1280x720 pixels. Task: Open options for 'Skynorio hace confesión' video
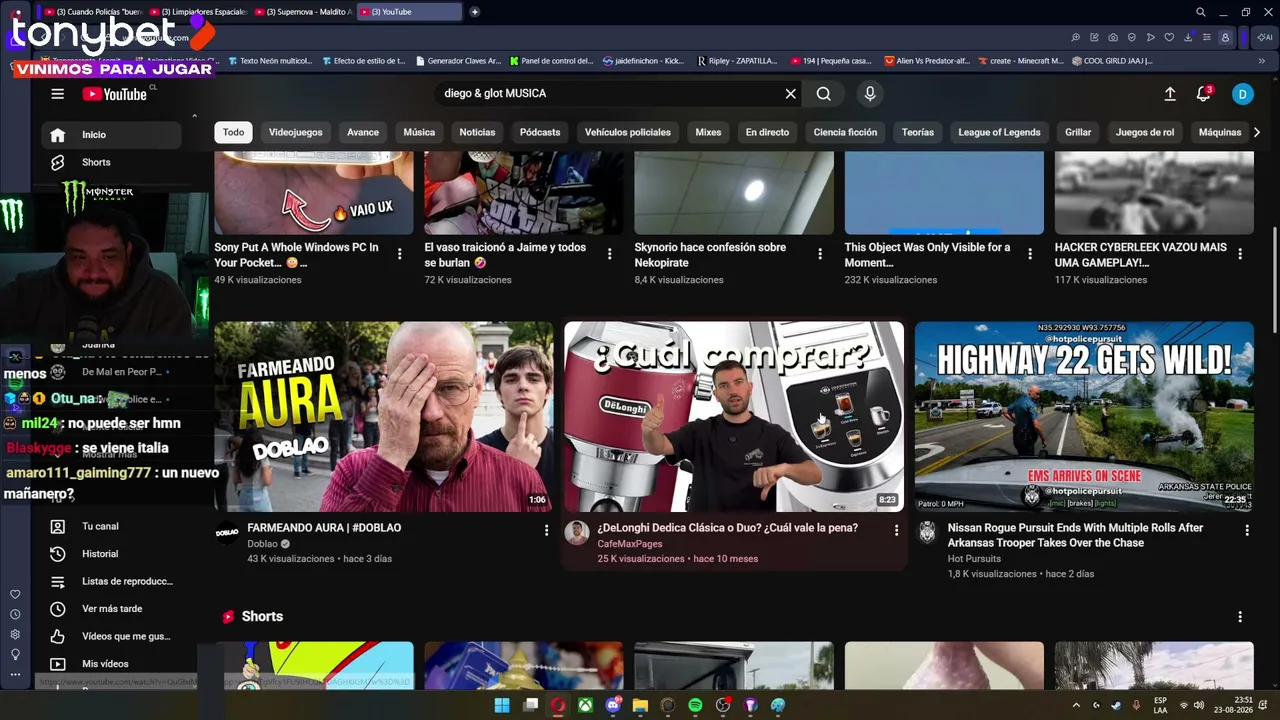pyautogui.click(x=820, y=254)
